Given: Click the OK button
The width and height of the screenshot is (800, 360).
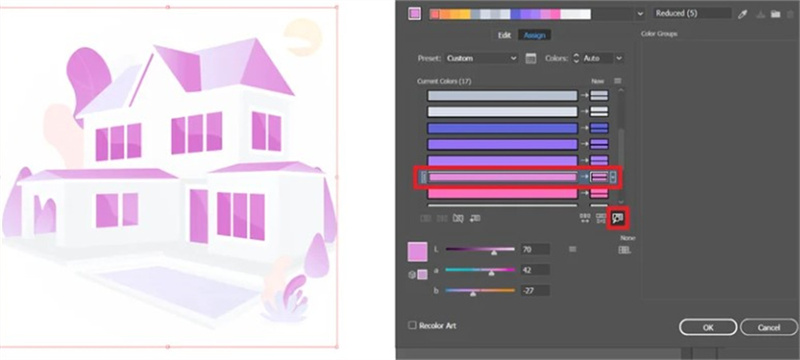Looking at the screenshot, I should pyautogui.click(x=708, y=327).
